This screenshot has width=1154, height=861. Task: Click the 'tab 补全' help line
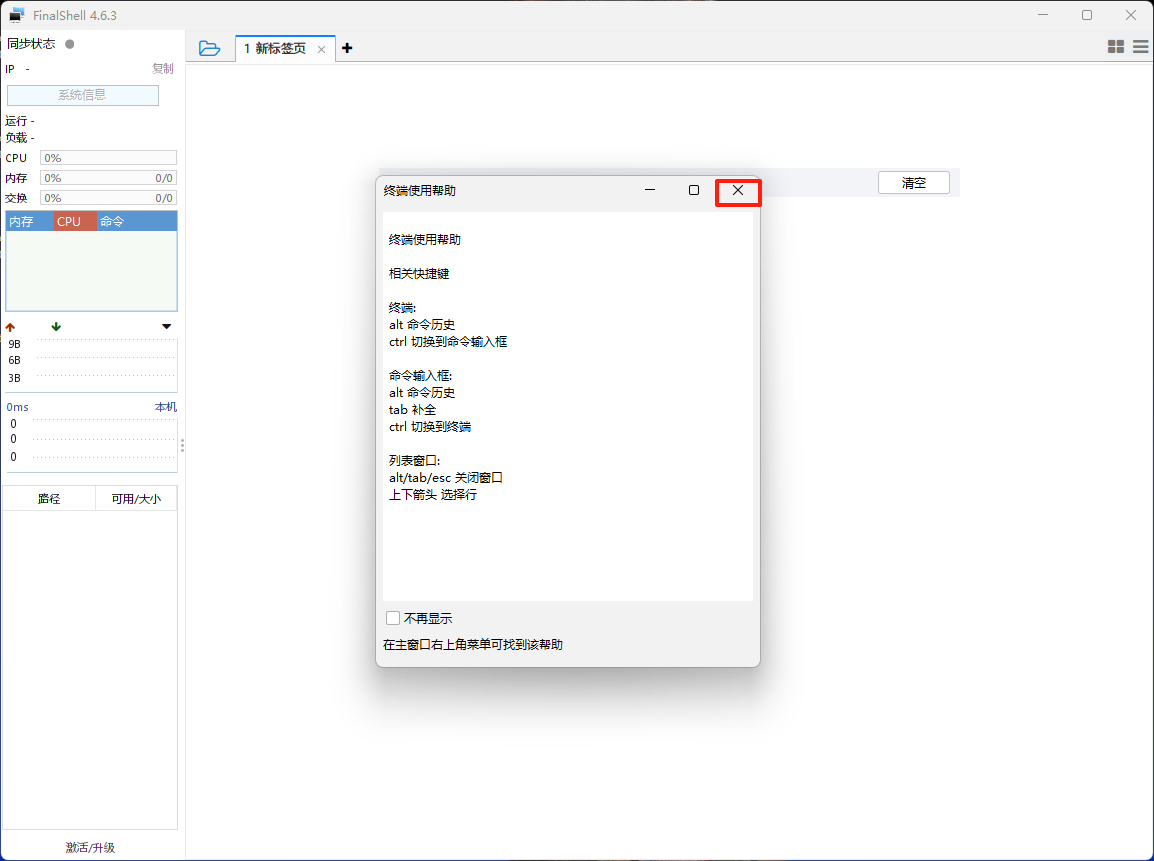pos(412,410)
